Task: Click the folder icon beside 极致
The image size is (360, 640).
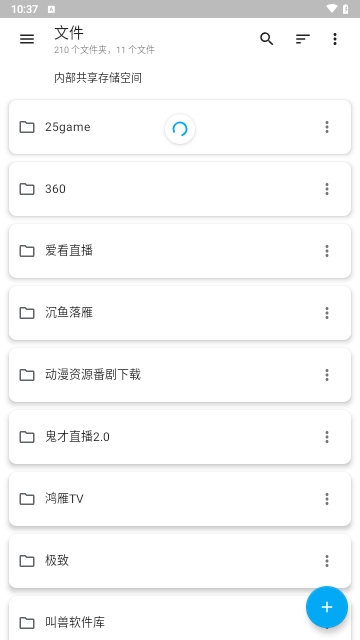Action: [27, 561]
